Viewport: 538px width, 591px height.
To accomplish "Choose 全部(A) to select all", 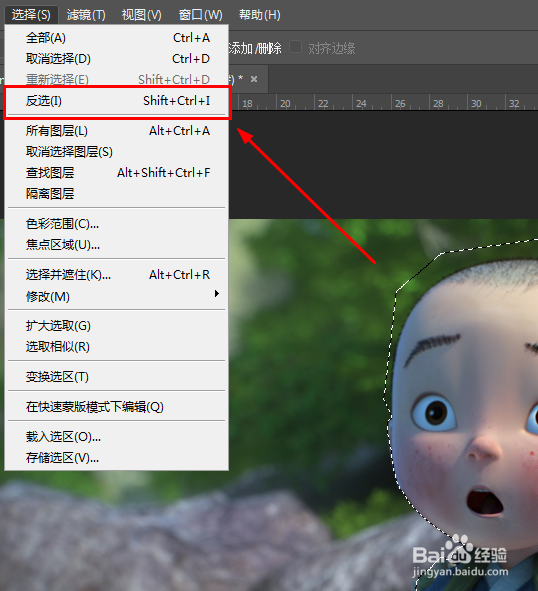I will tap(116, 38).
